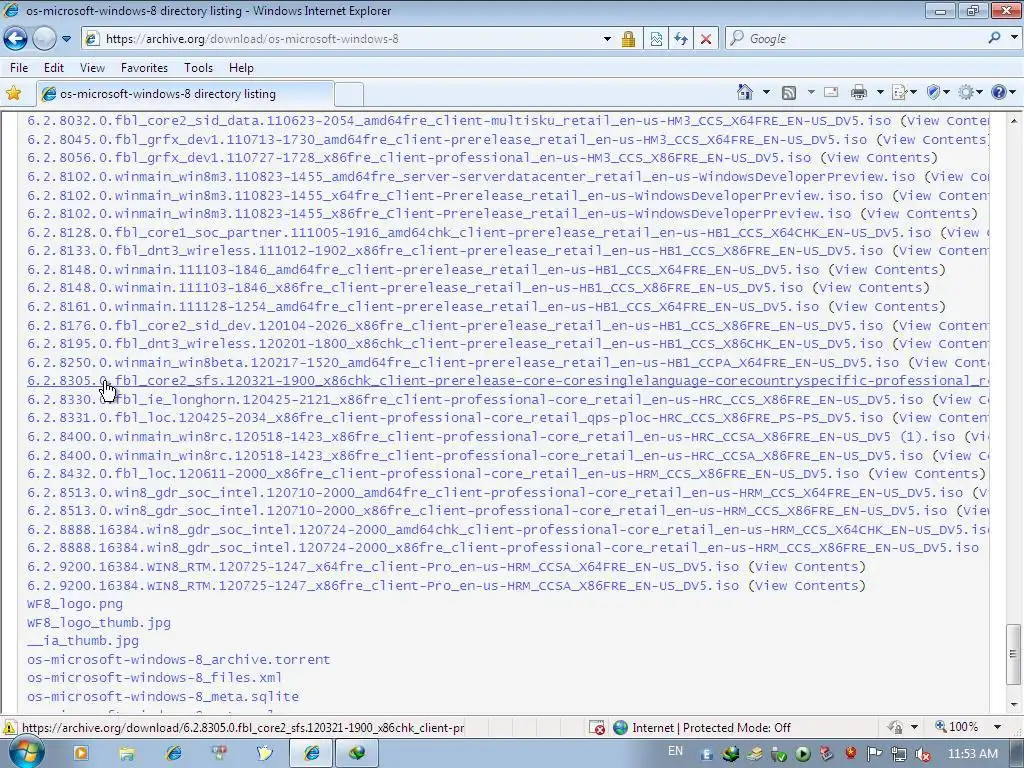
Task: Expand the address bar autocomplete dropdown arrow
Action: click(607, 39)
